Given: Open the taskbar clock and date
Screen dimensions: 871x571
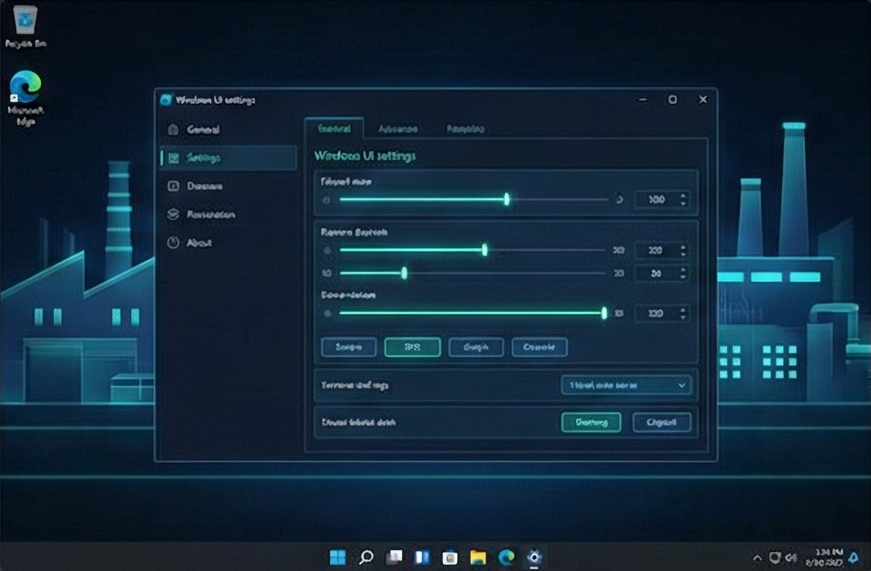Looking at the screenshot, I should coord(825,557).
